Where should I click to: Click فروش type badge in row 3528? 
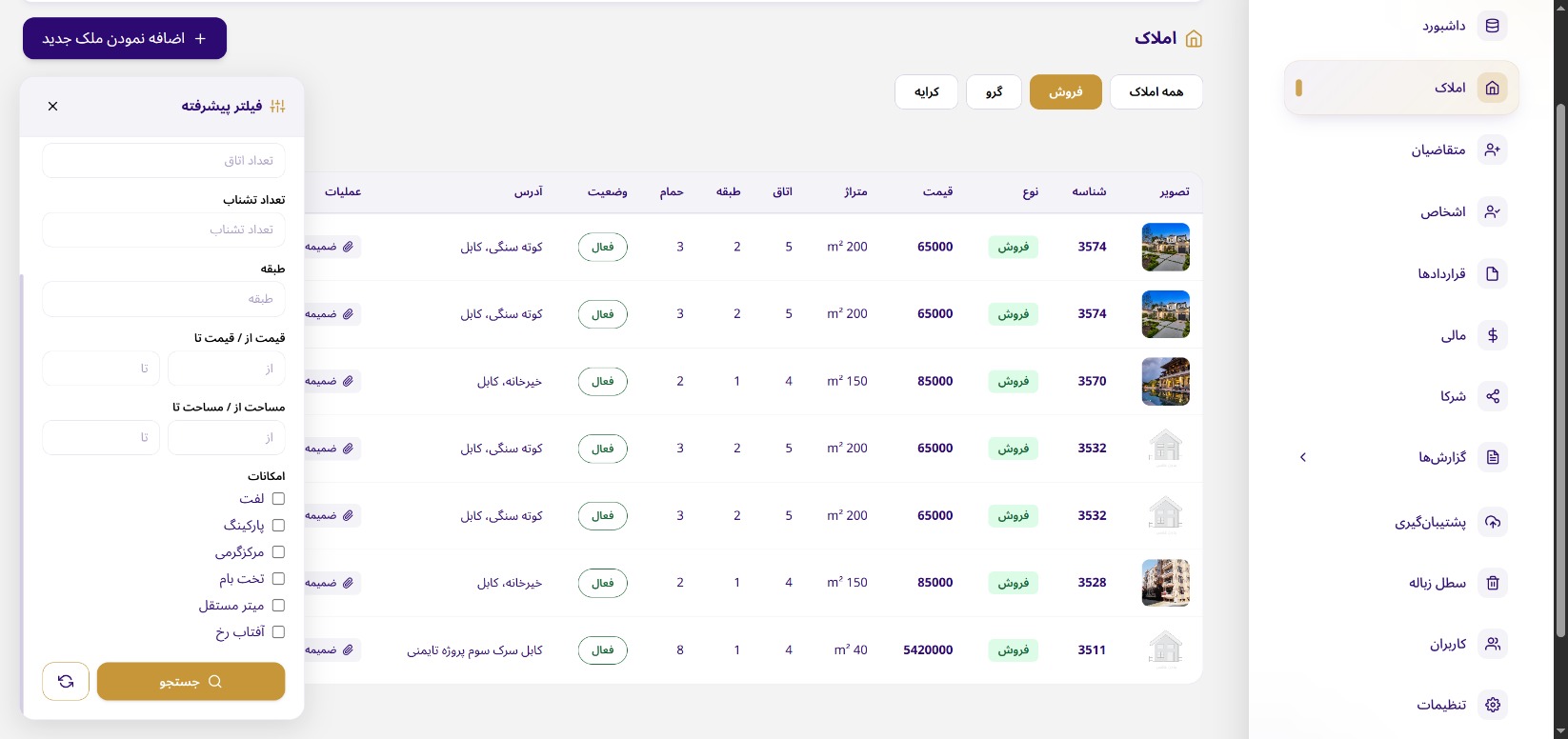[1013, 583]
